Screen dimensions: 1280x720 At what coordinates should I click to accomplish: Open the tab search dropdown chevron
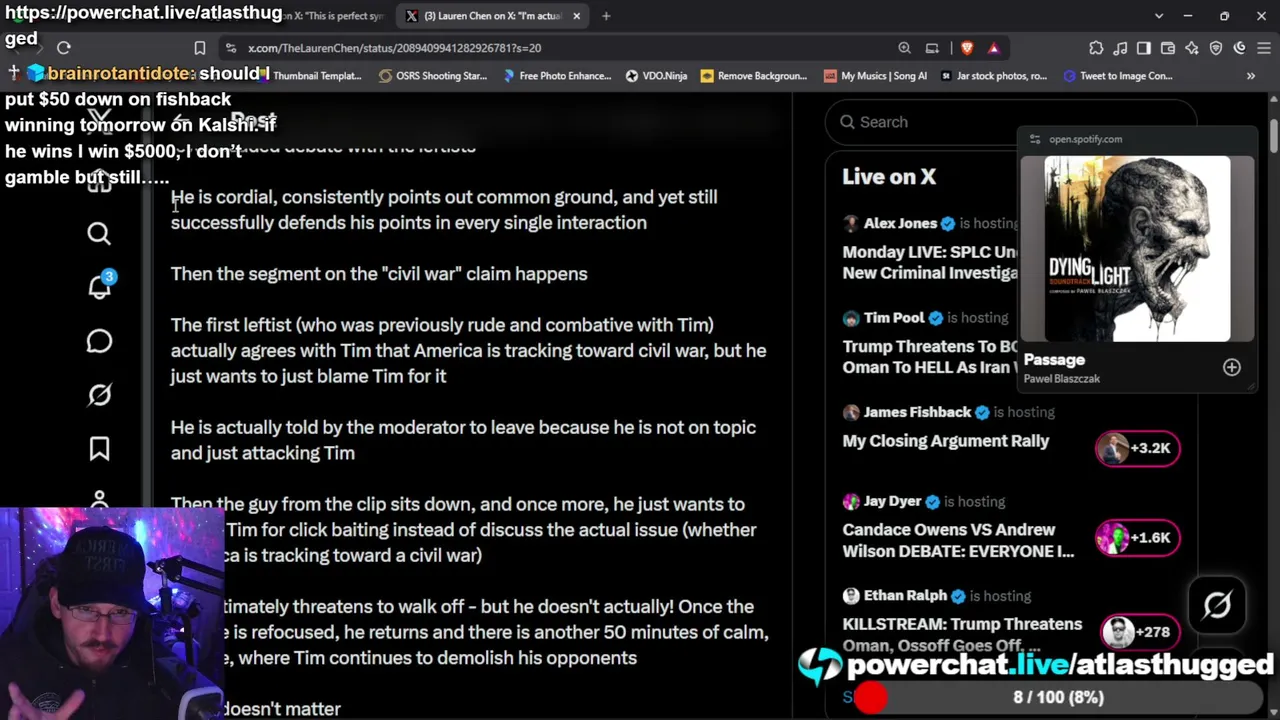coord(1159,16)
